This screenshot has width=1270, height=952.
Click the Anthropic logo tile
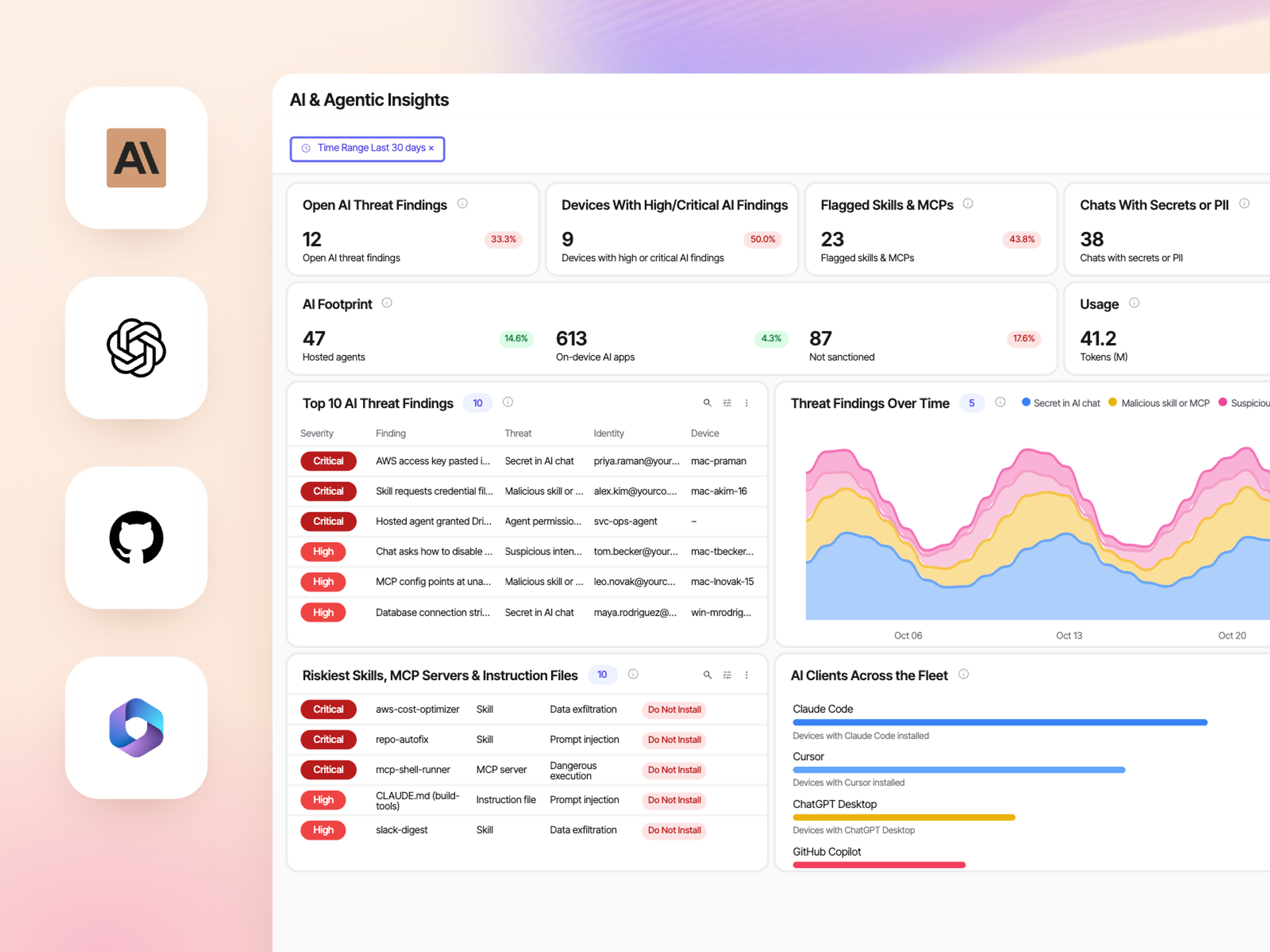tap(136, 158)
